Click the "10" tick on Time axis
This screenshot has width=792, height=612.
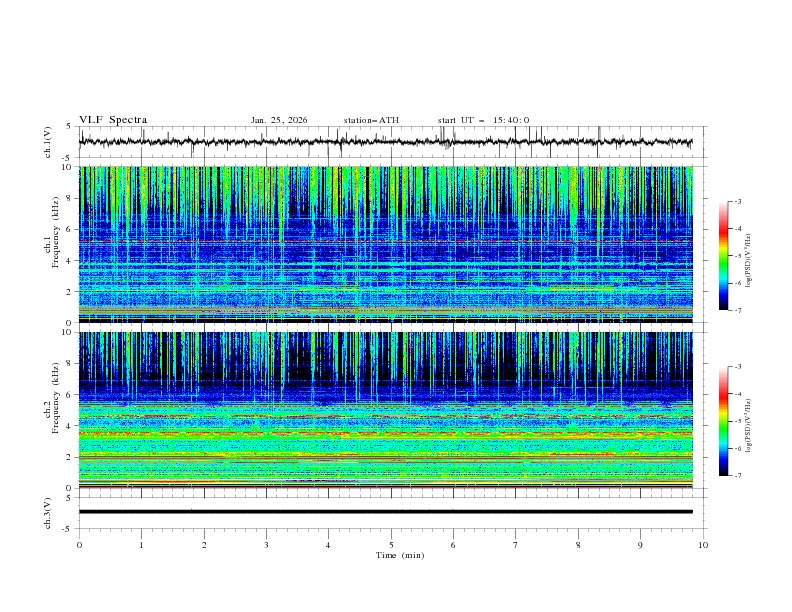(x=703, y=545)
